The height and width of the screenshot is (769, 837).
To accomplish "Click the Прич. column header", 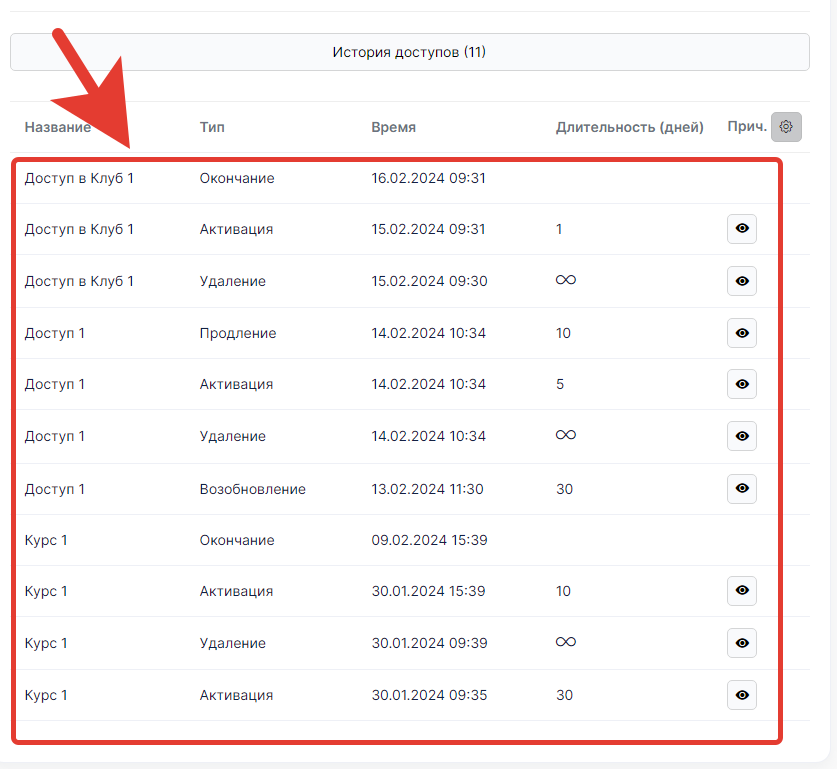I will click(746, 127).
